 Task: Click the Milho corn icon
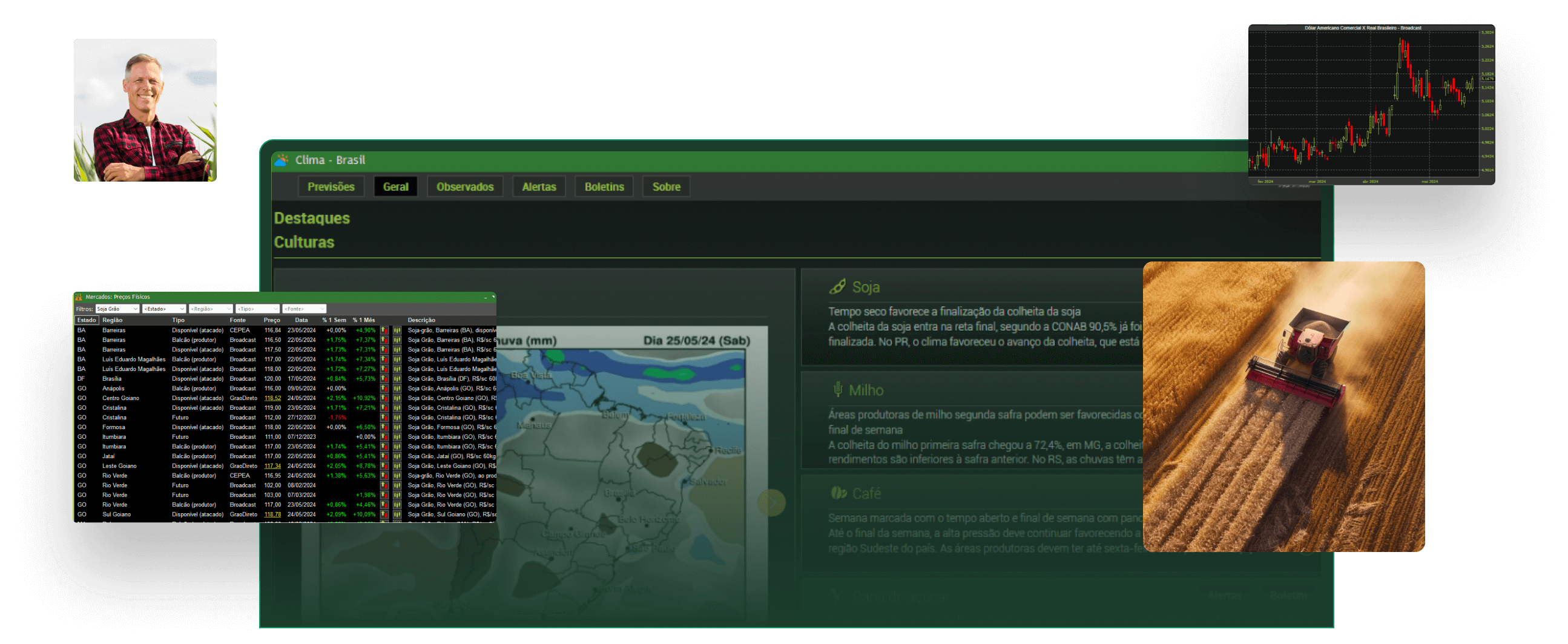tap(837, 390)
